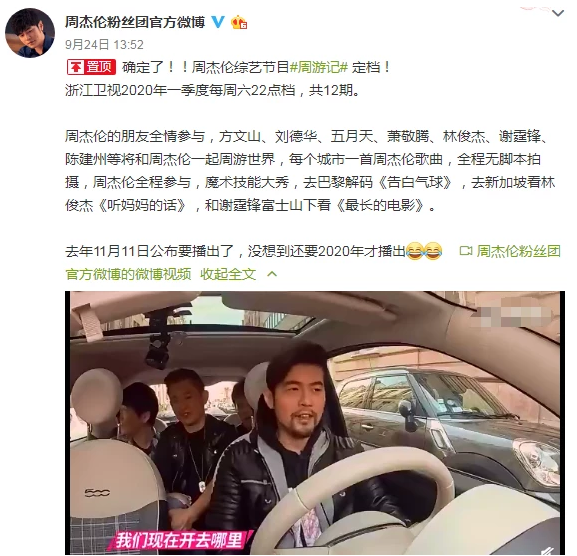This screenshot has width=577, height=556.
Task: Click the post timestamp 9月24日 13:52
Action: click(104, 45)
